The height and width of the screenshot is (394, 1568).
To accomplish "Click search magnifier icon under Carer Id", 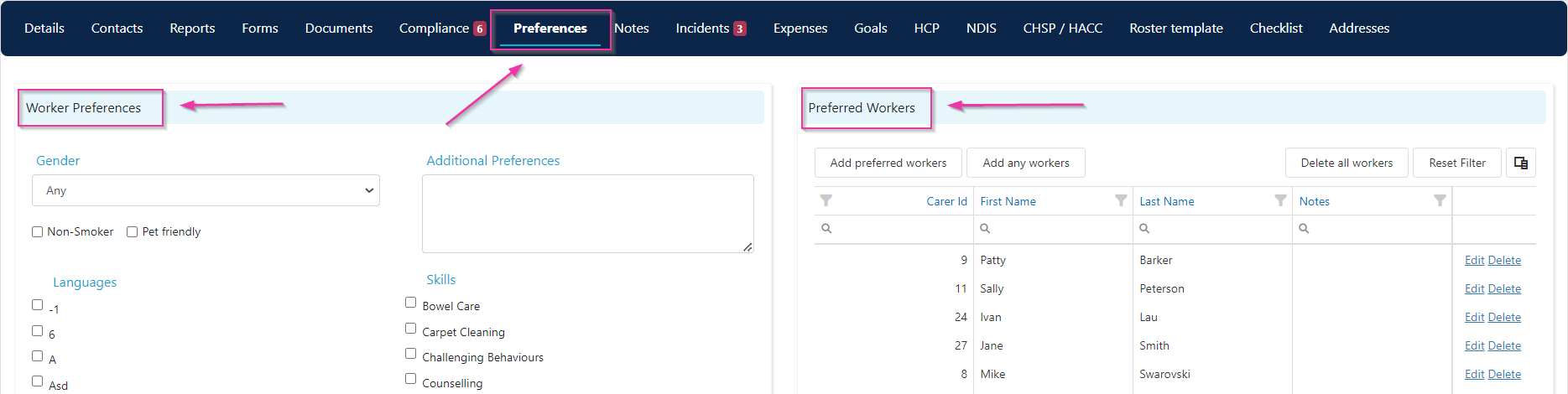I will 826,228.
